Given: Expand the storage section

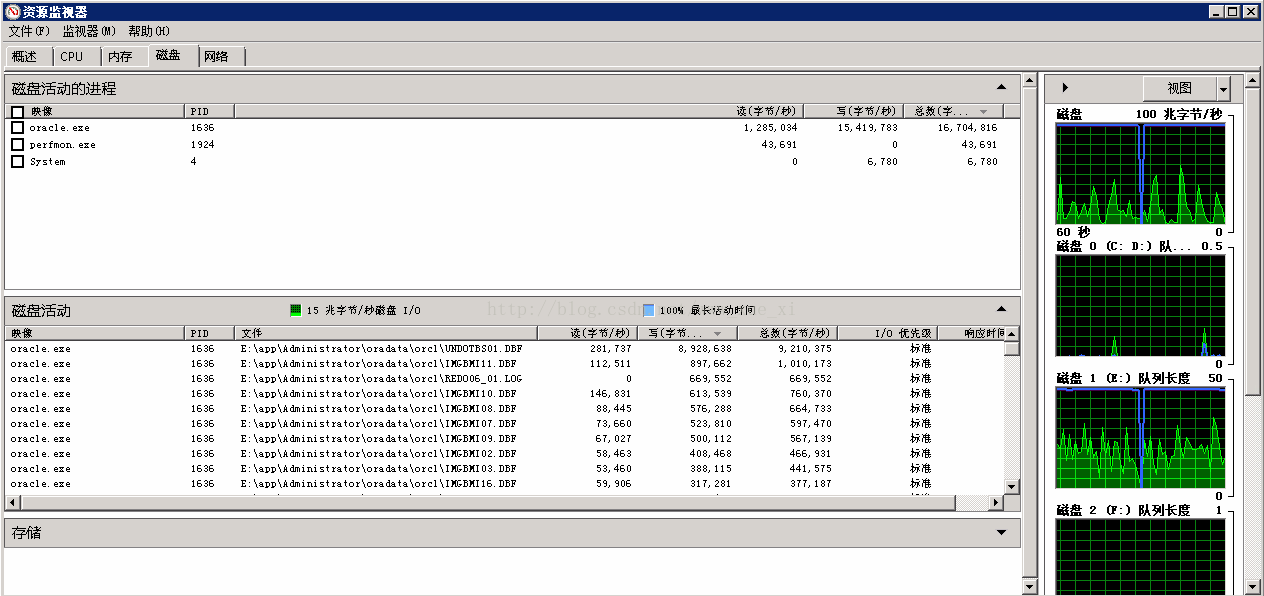Looking at the screenshot, I should [1002, 532].
